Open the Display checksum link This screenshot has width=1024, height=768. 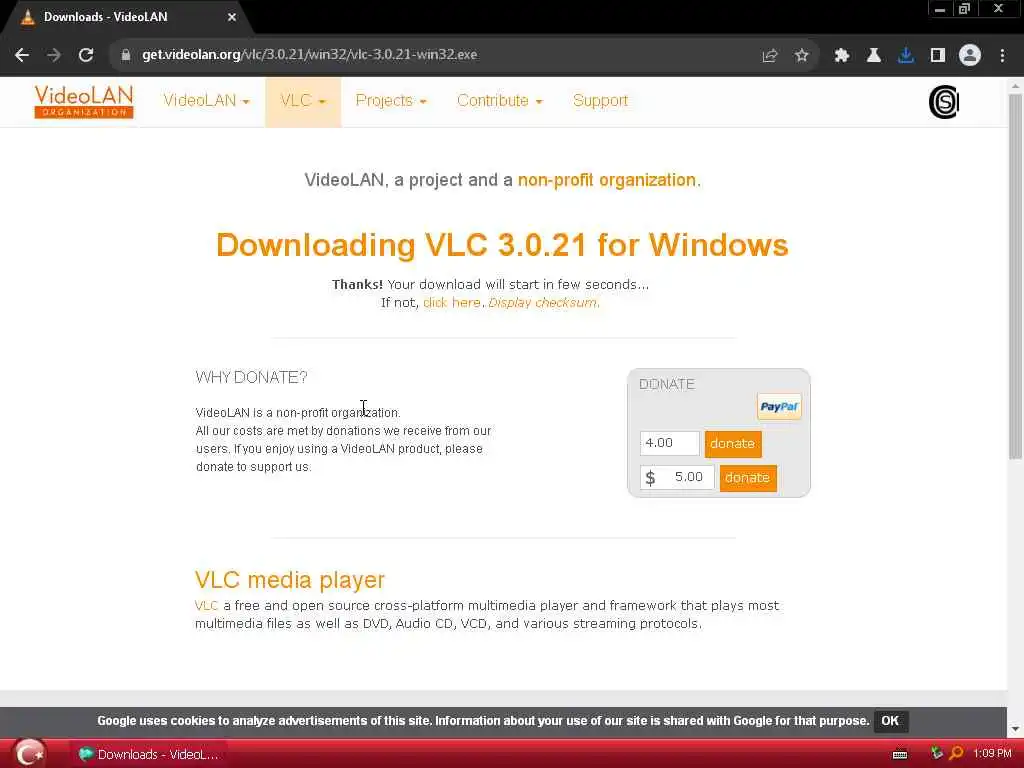click(543, 303)
